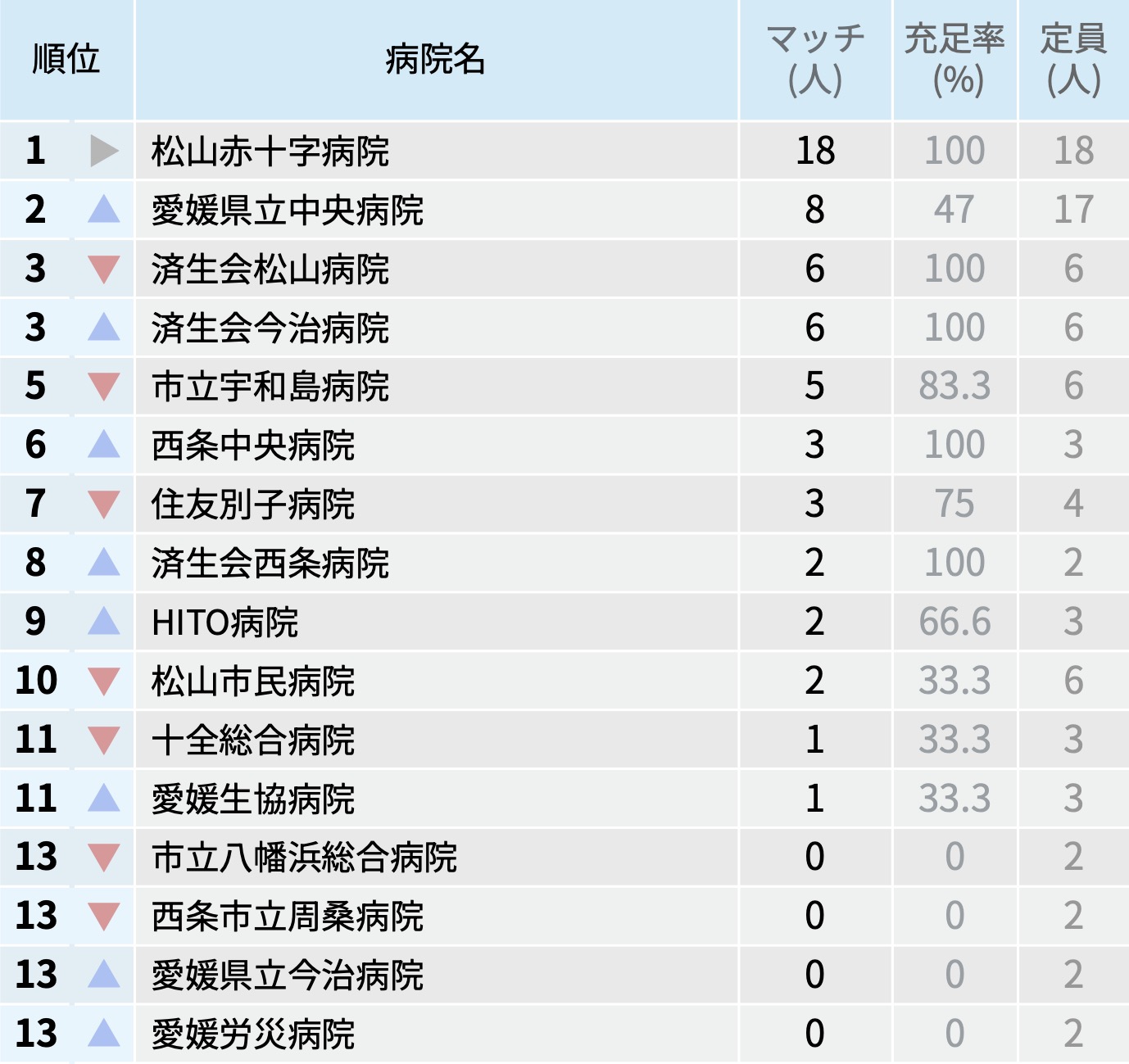Click the red down arrow for 松山市民病院

tap(104, 681)
